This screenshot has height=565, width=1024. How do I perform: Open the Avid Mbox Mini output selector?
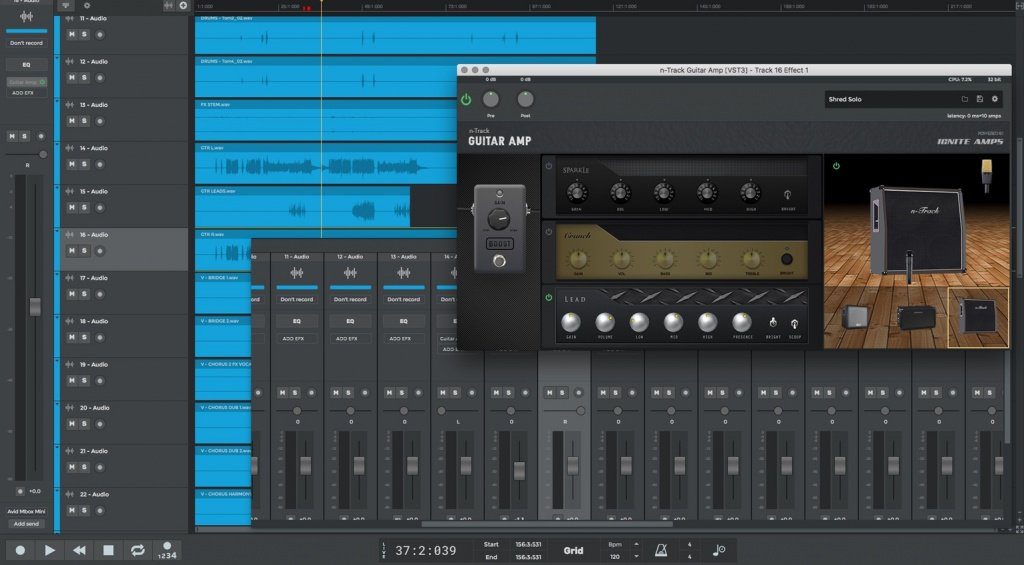coord(27,511)
